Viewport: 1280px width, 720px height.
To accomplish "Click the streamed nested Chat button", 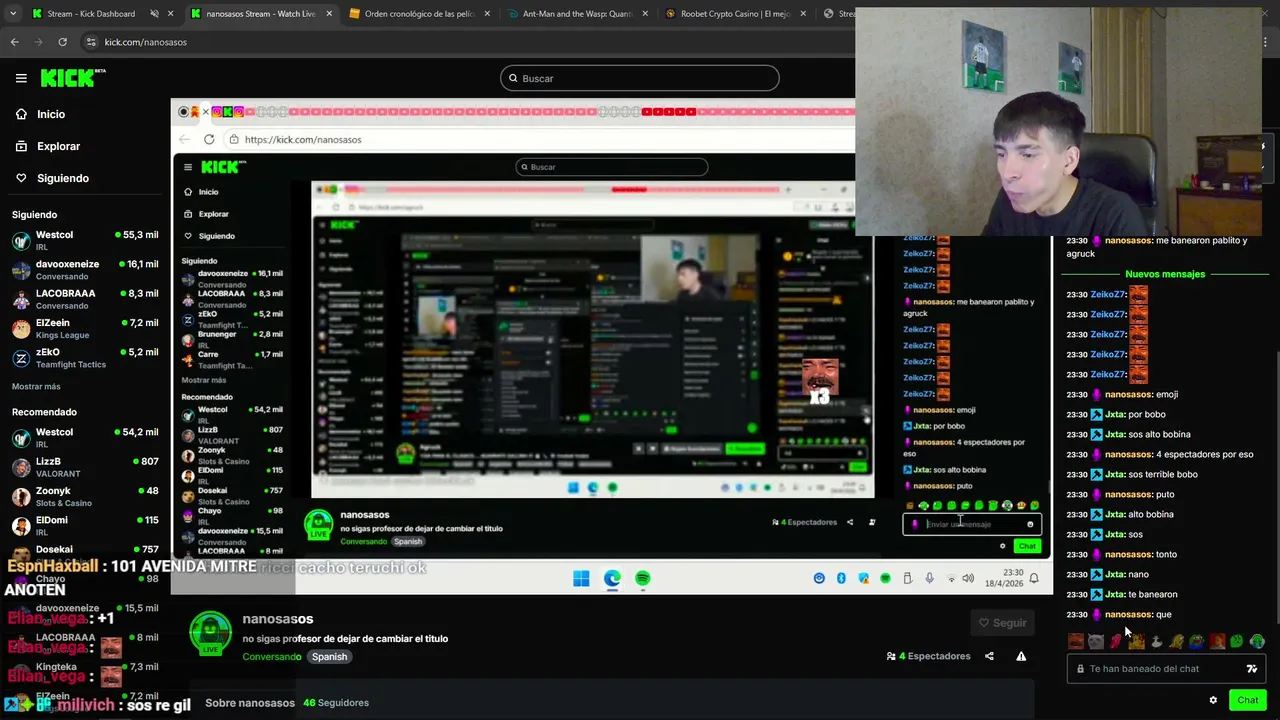I will [x=1027, y=546].
